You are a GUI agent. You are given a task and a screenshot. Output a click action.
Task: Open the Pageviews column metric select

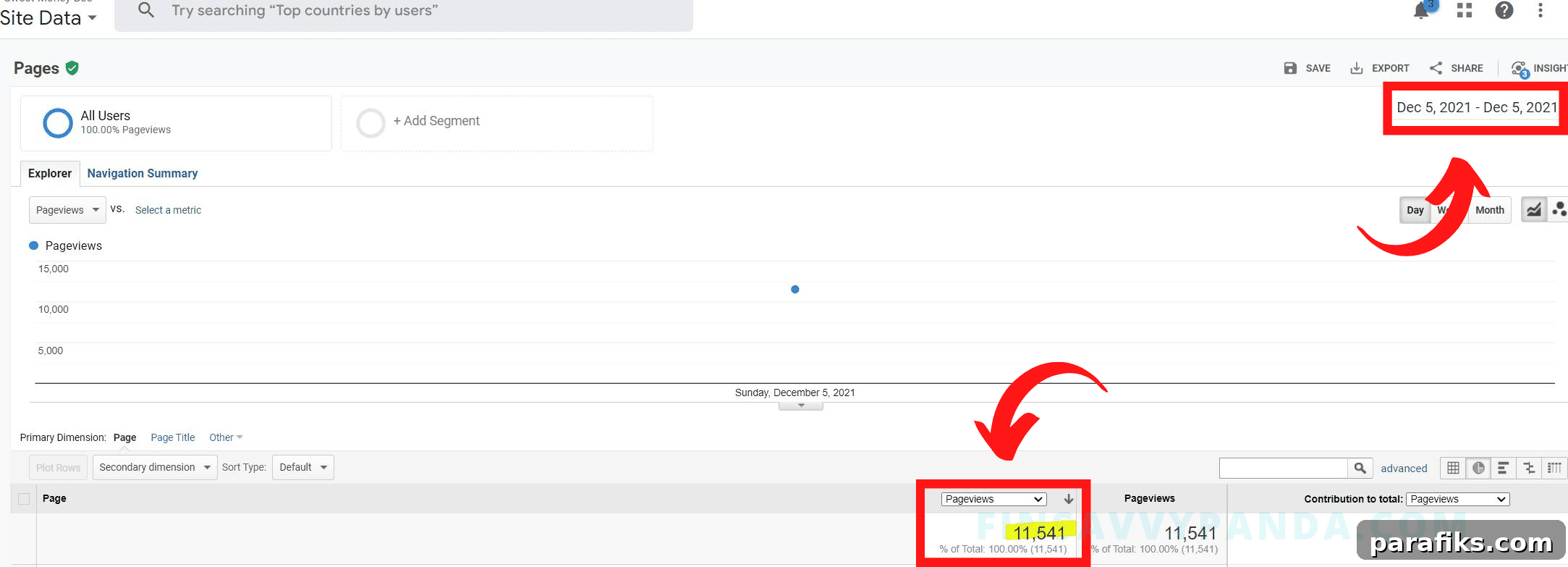pos(994,499)
